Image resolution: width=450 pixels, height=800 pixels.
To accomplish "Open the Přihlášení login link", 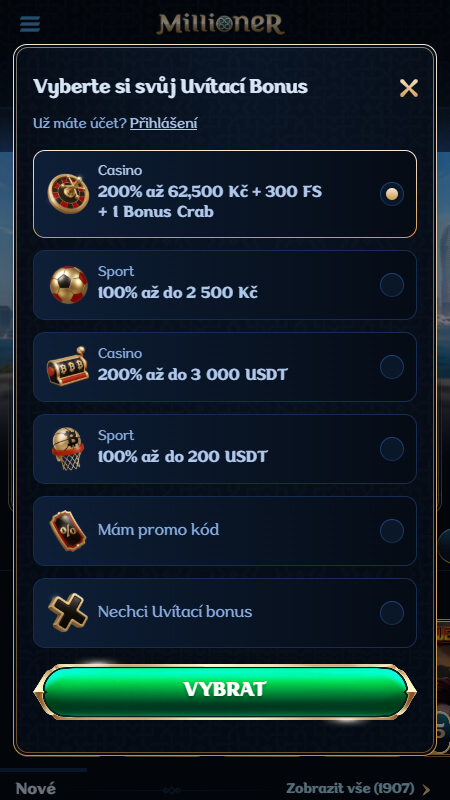I will (x=163, y=123).
